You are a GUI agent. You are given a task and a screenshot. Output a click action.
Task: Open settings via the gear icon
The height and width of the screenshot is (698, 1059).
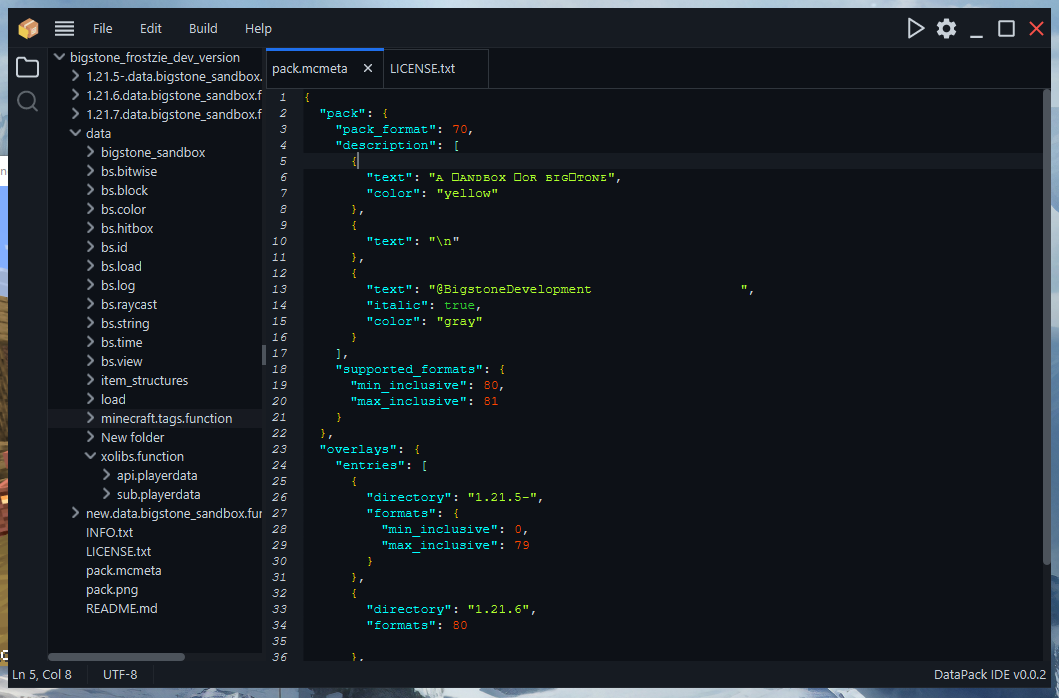(x=946, y=28)
